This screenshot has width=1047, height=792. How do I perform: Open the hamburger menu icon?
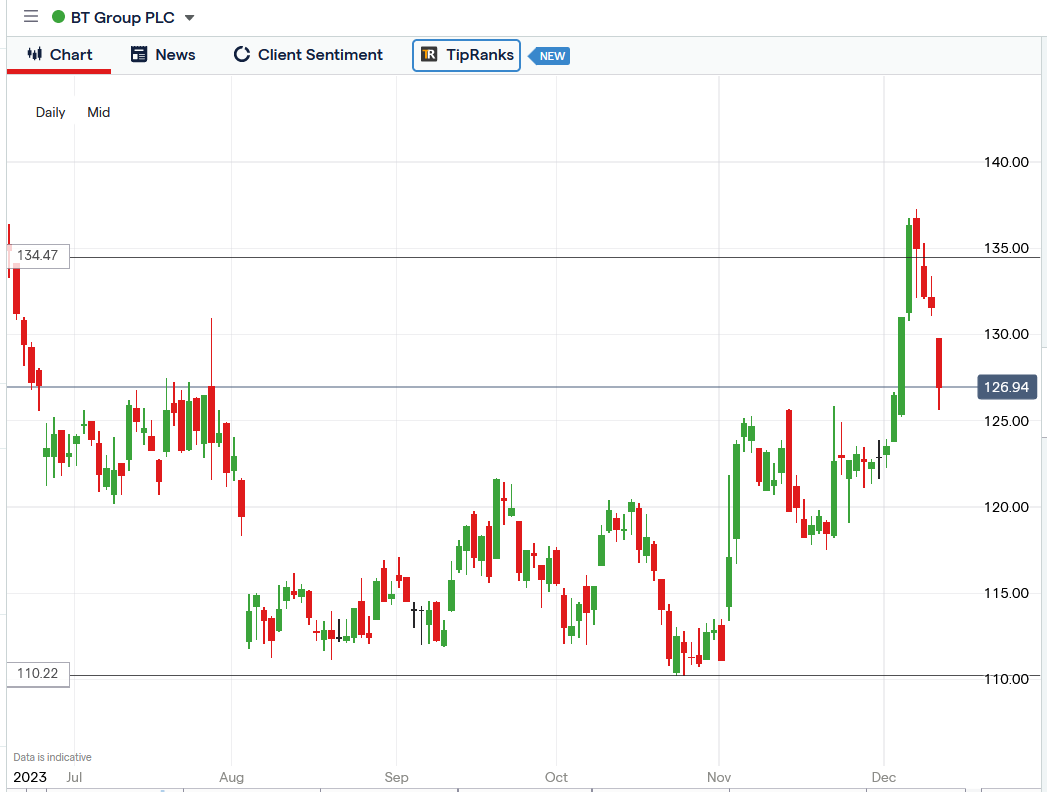(x=31, y=17)
